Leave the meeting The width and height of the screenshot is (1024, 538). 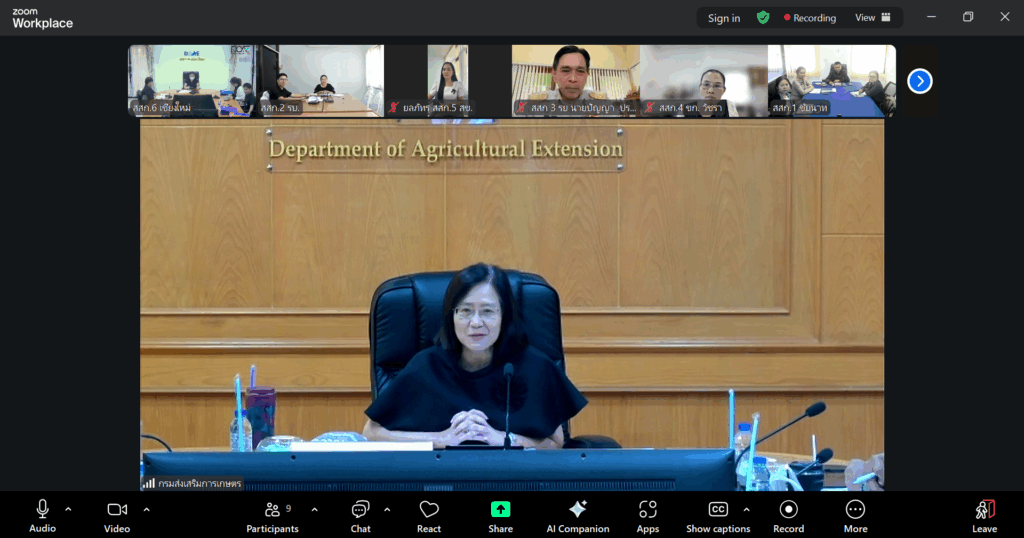[984, 515]
